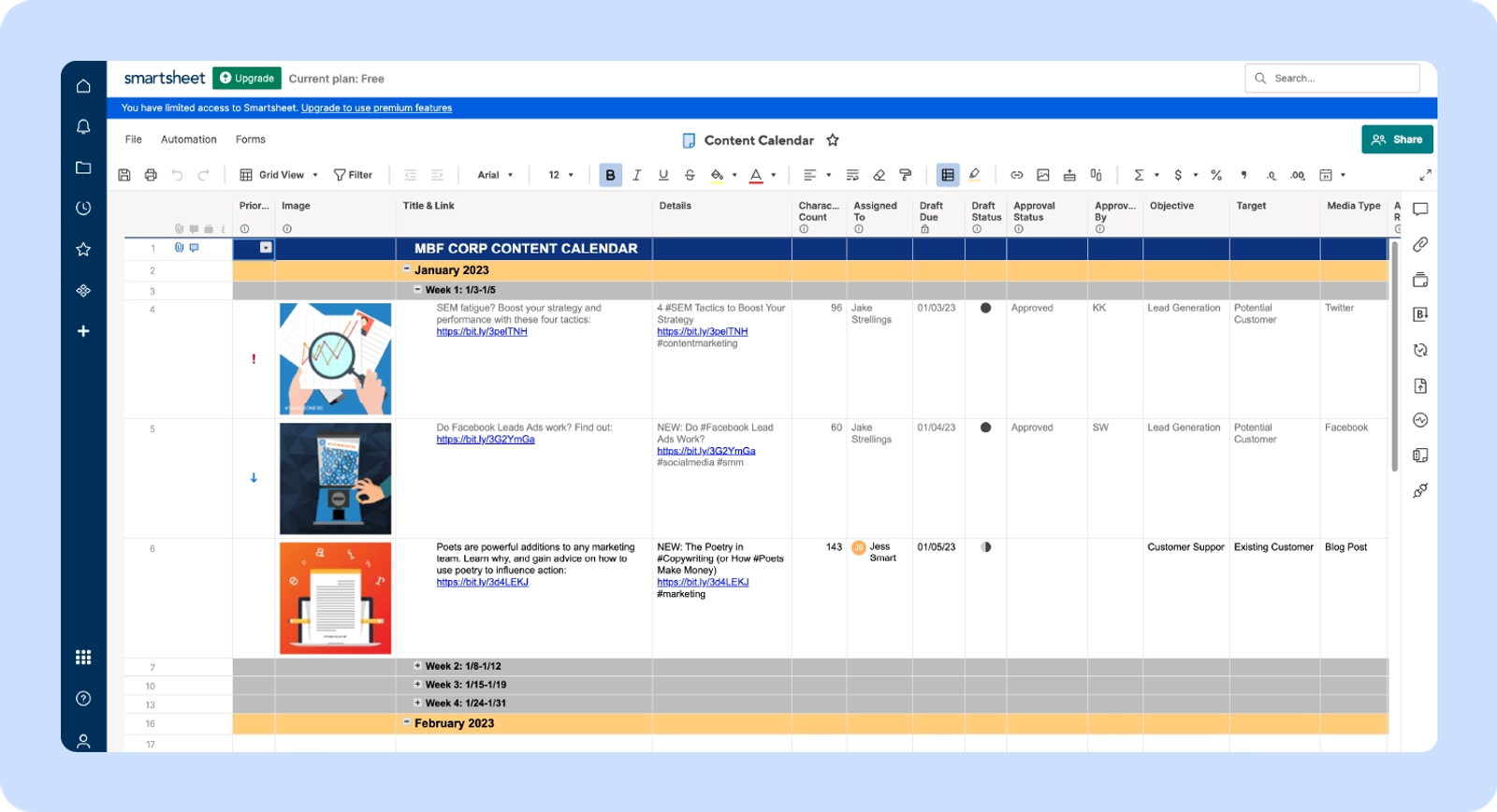Open Home from the left sidebar
Viewport: 1497px width, 812px height.
tap(83, 86)
